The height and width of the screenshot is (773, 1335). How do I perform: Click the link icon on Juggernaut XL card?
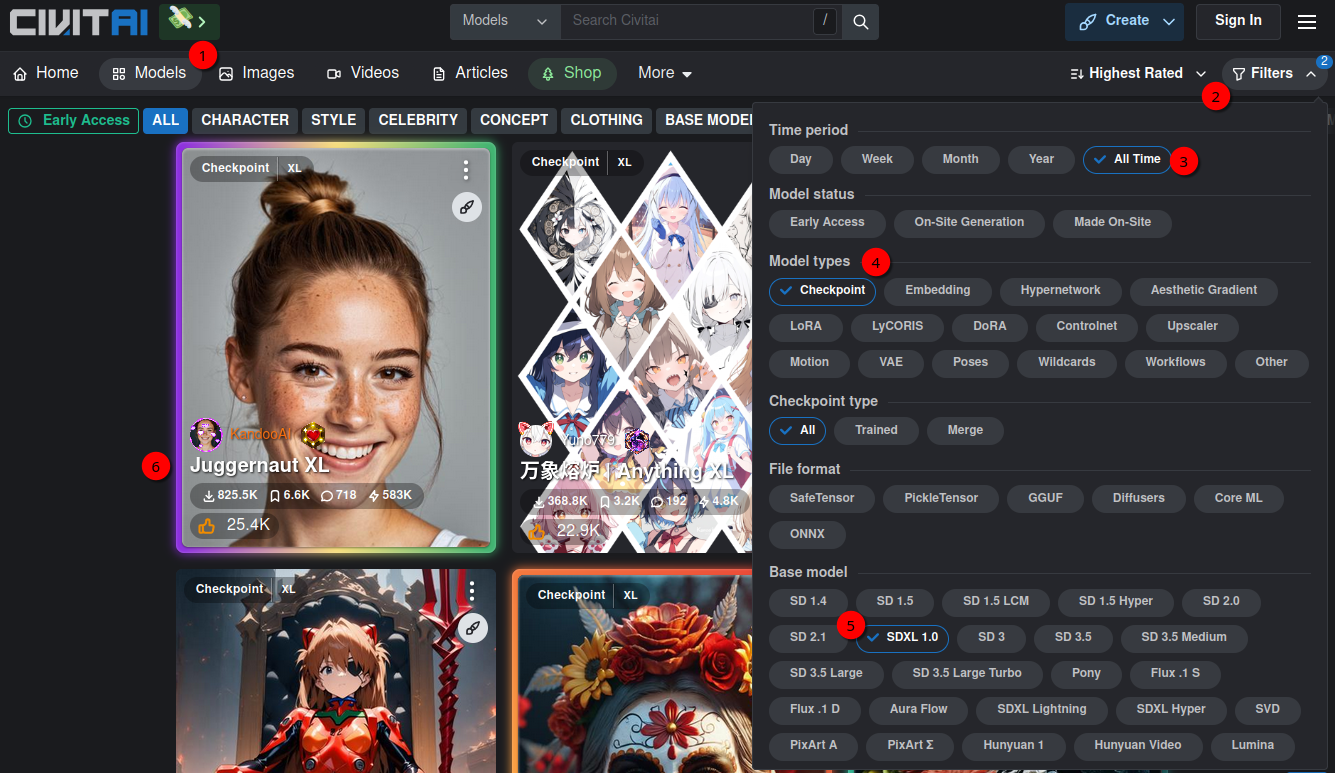(x=466, y=207)
